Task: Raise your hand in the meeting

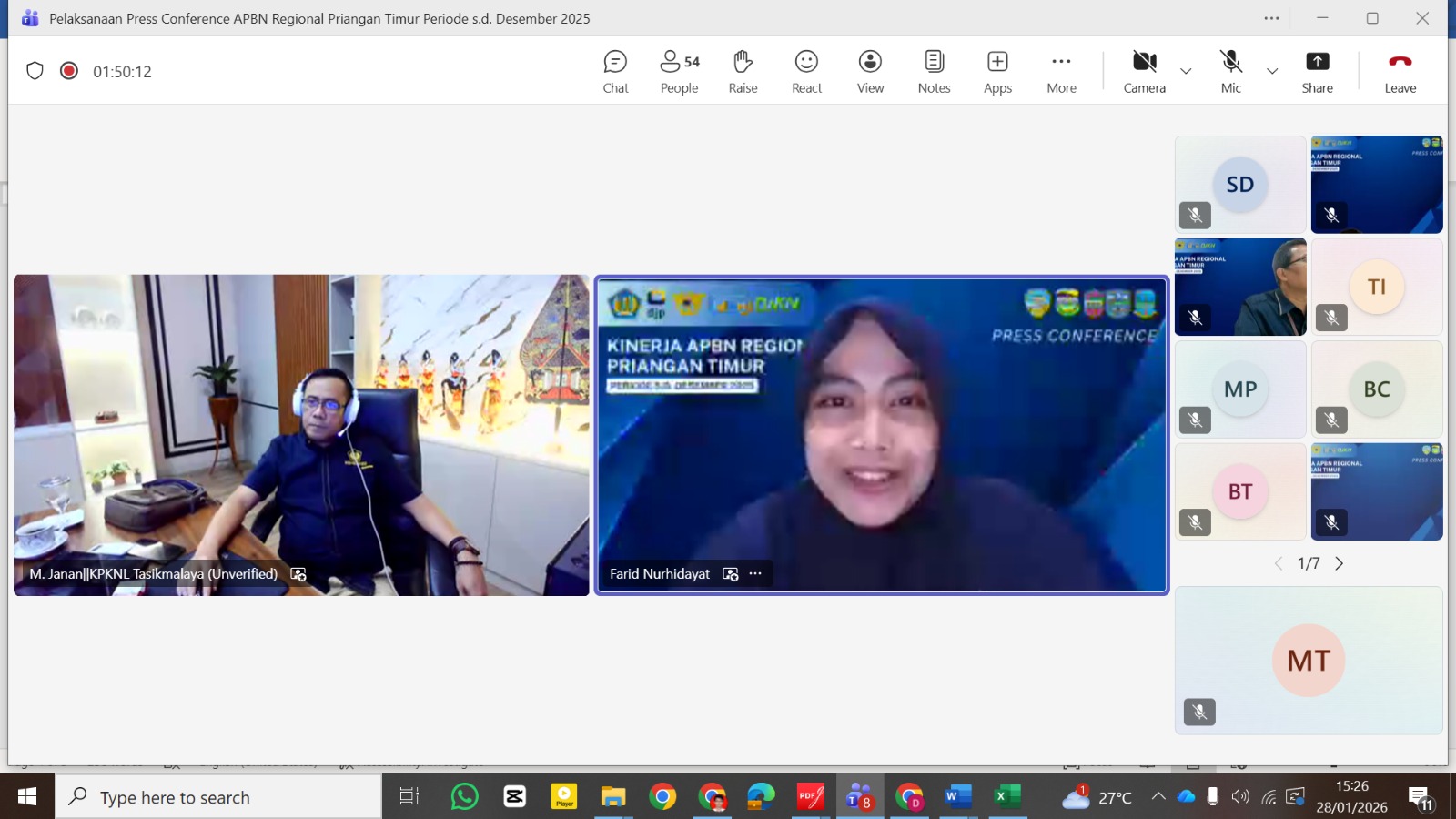Action: pos(743,72)
